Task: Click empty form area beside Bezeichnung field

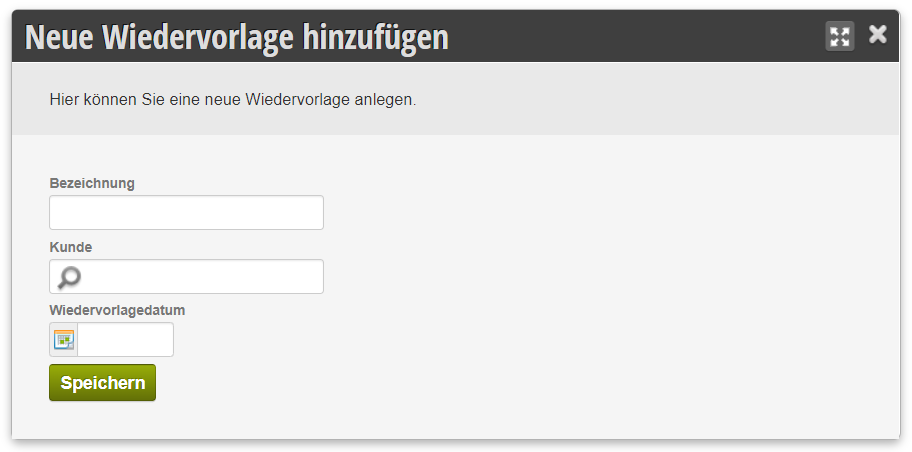Action: tap(582, 212)
